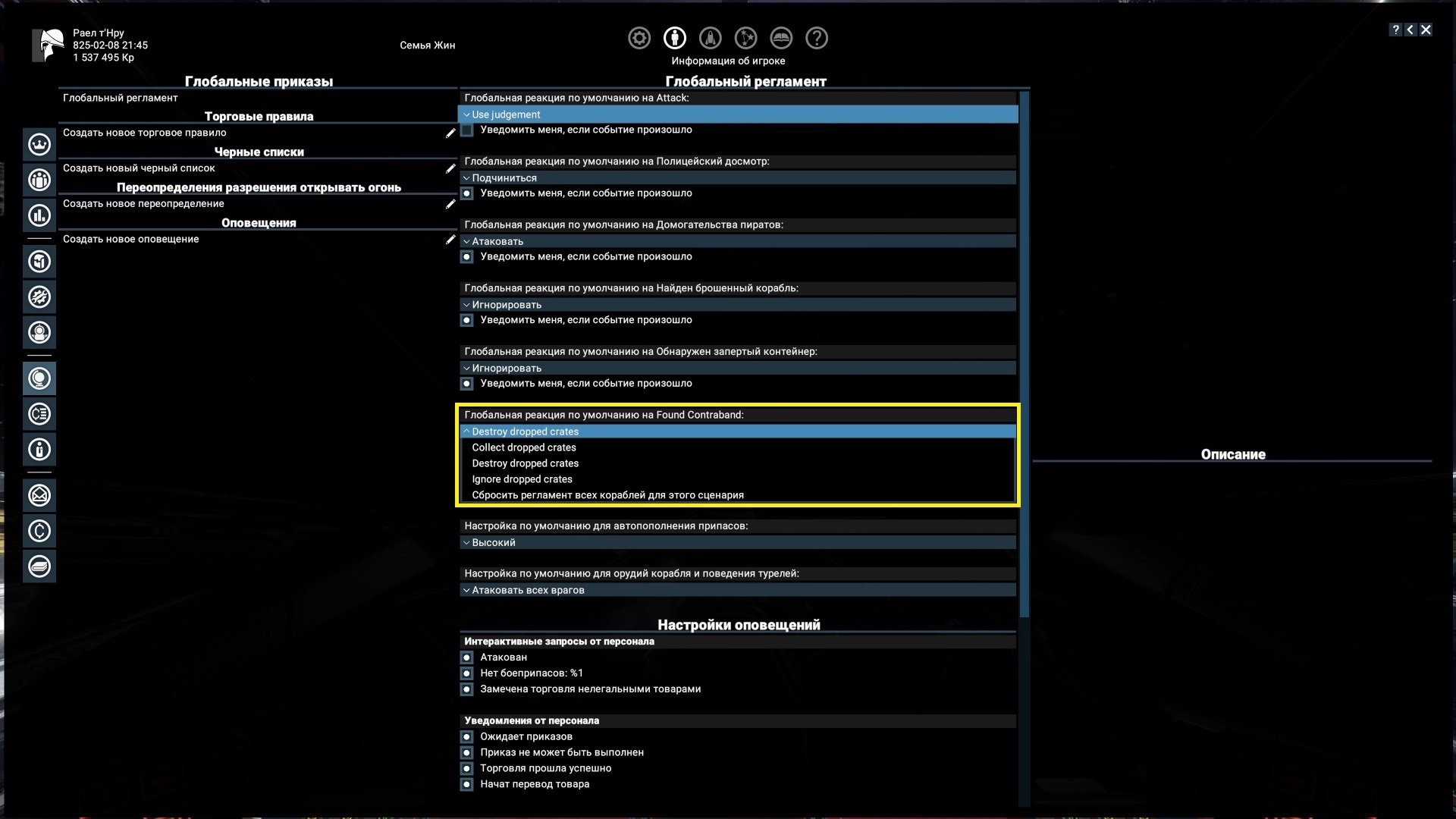Screen dimensions: 1456x819
Task: Click the pencil icon beside new blacklist
Action: 450,168
